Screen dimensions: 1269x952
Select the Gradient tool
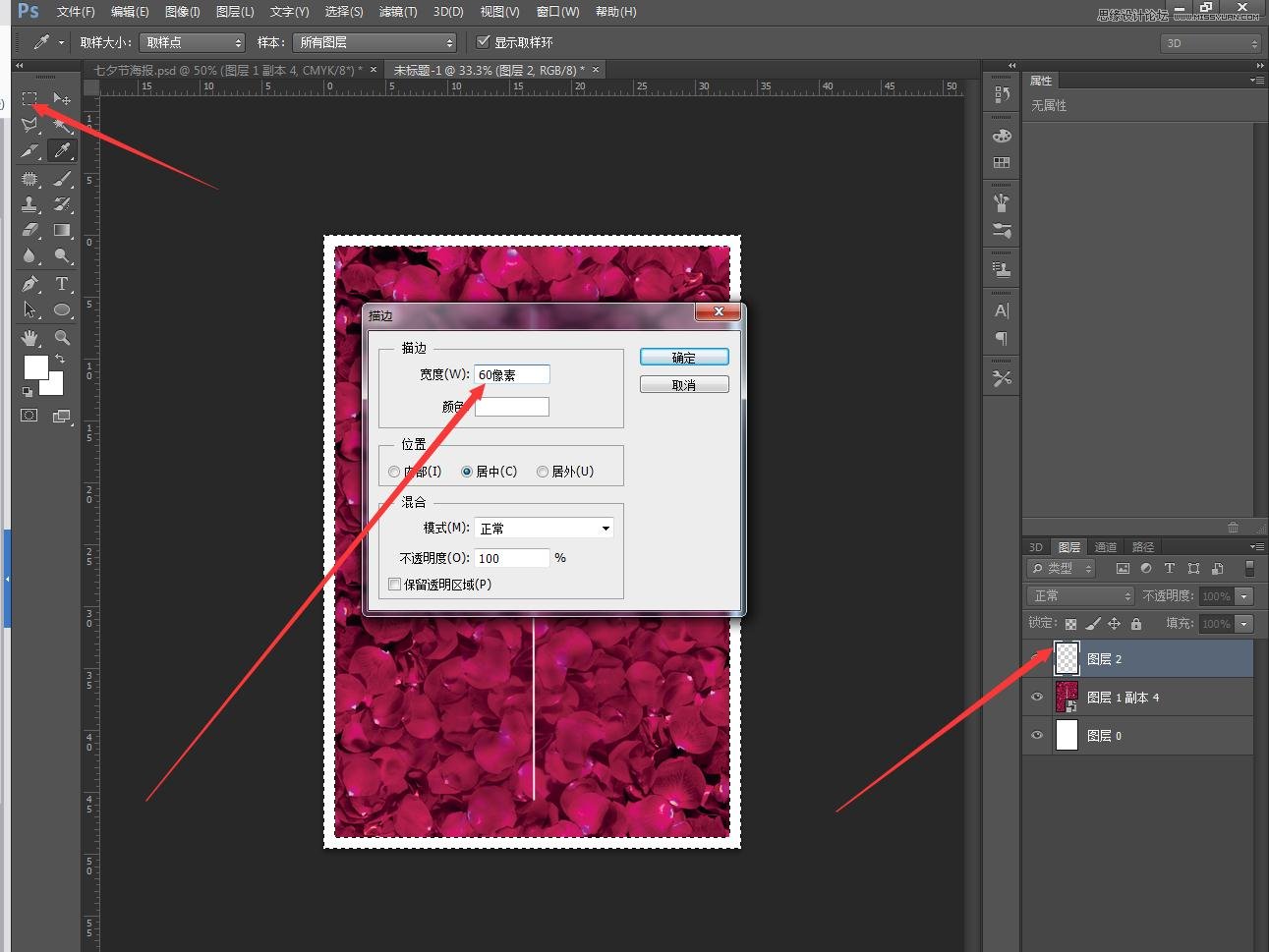[62, 230]
